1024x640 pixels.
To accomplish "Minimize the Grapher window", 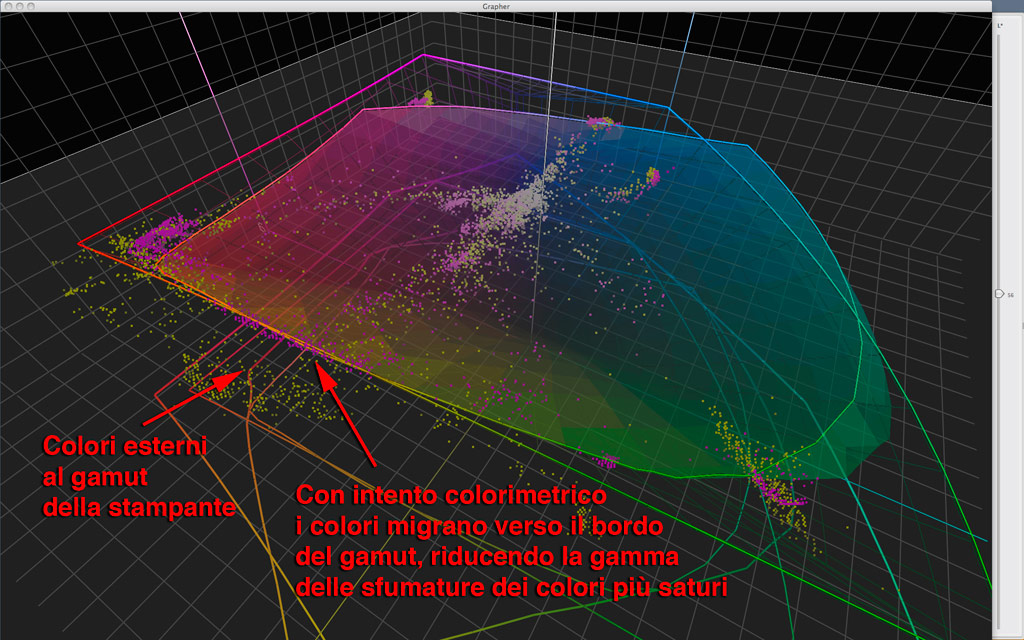I will [x=20, y=6].
